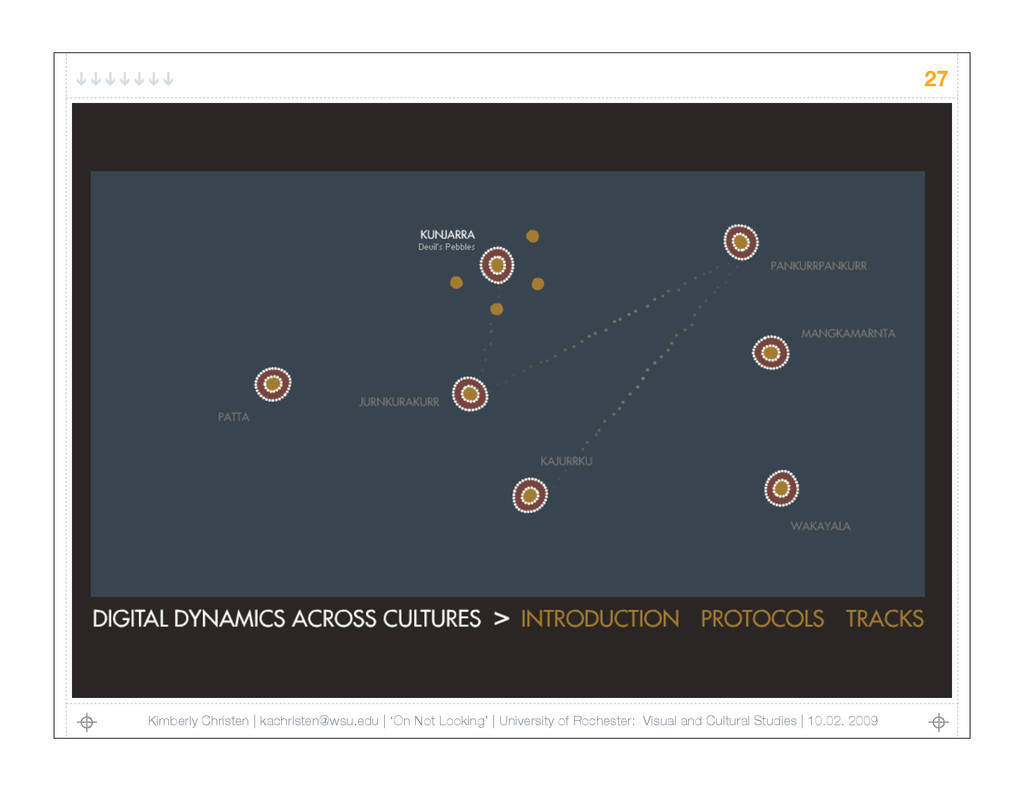Click the WAKAYALA label
This screenshot has height=791, width=1024.
[x=820, y=526]
